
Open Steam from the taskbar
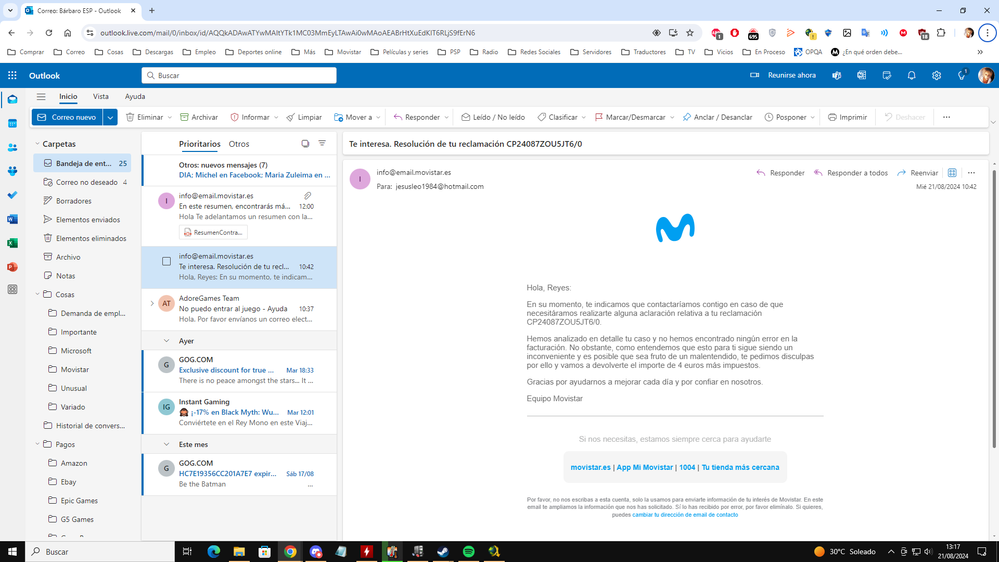(x=443, y=551)
